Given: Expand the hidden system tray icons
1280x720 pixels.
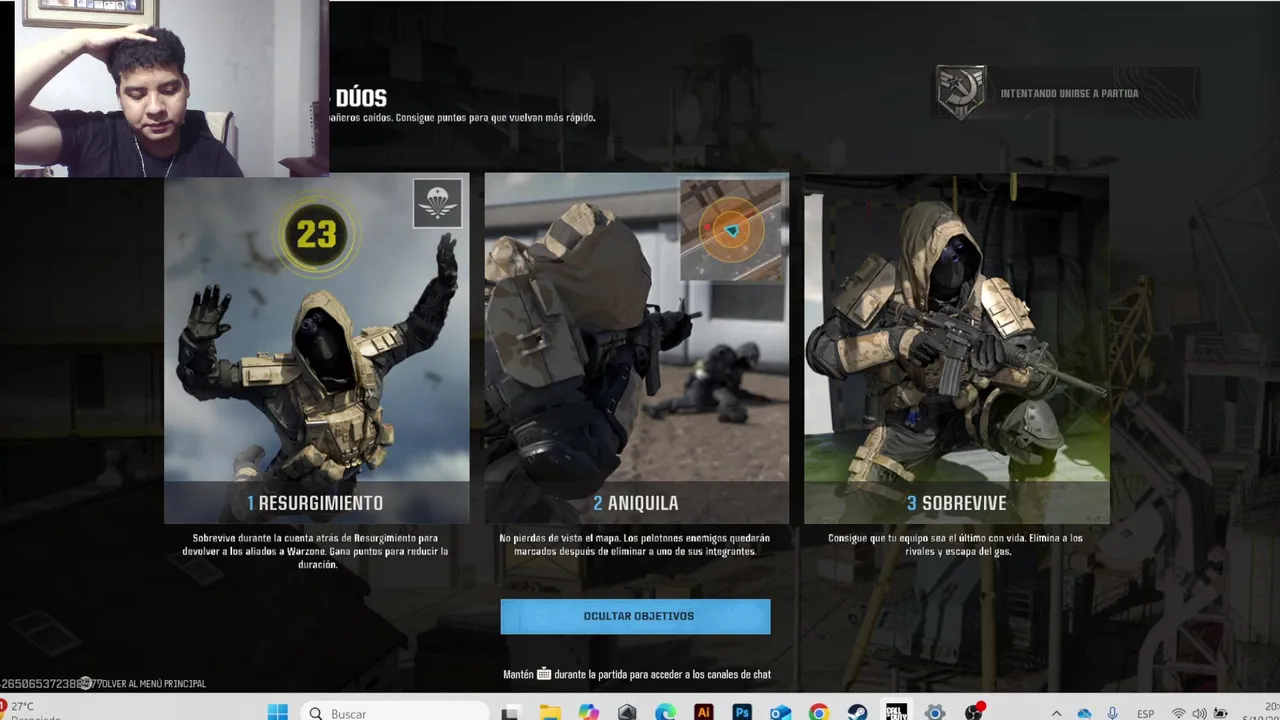Looking at the screenshot, I should pos(1057,714).
